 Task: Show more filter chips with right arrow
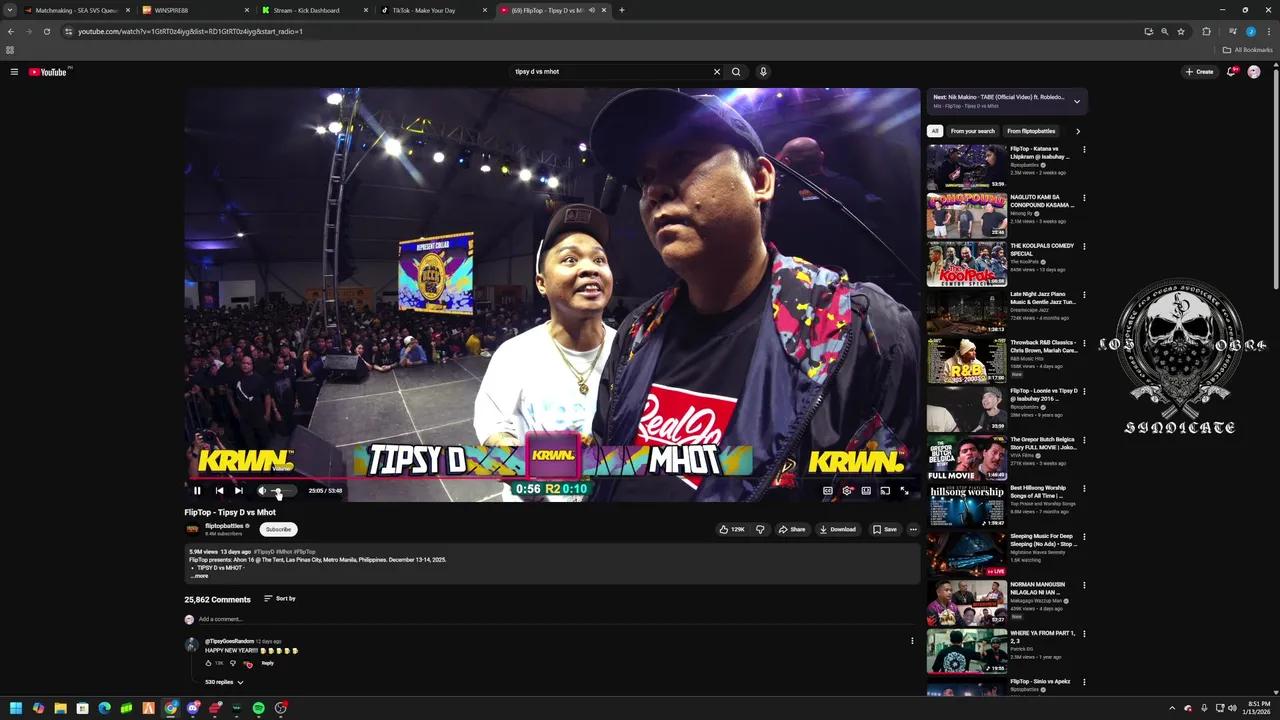pyautogui.click(x=1077, y=131)
